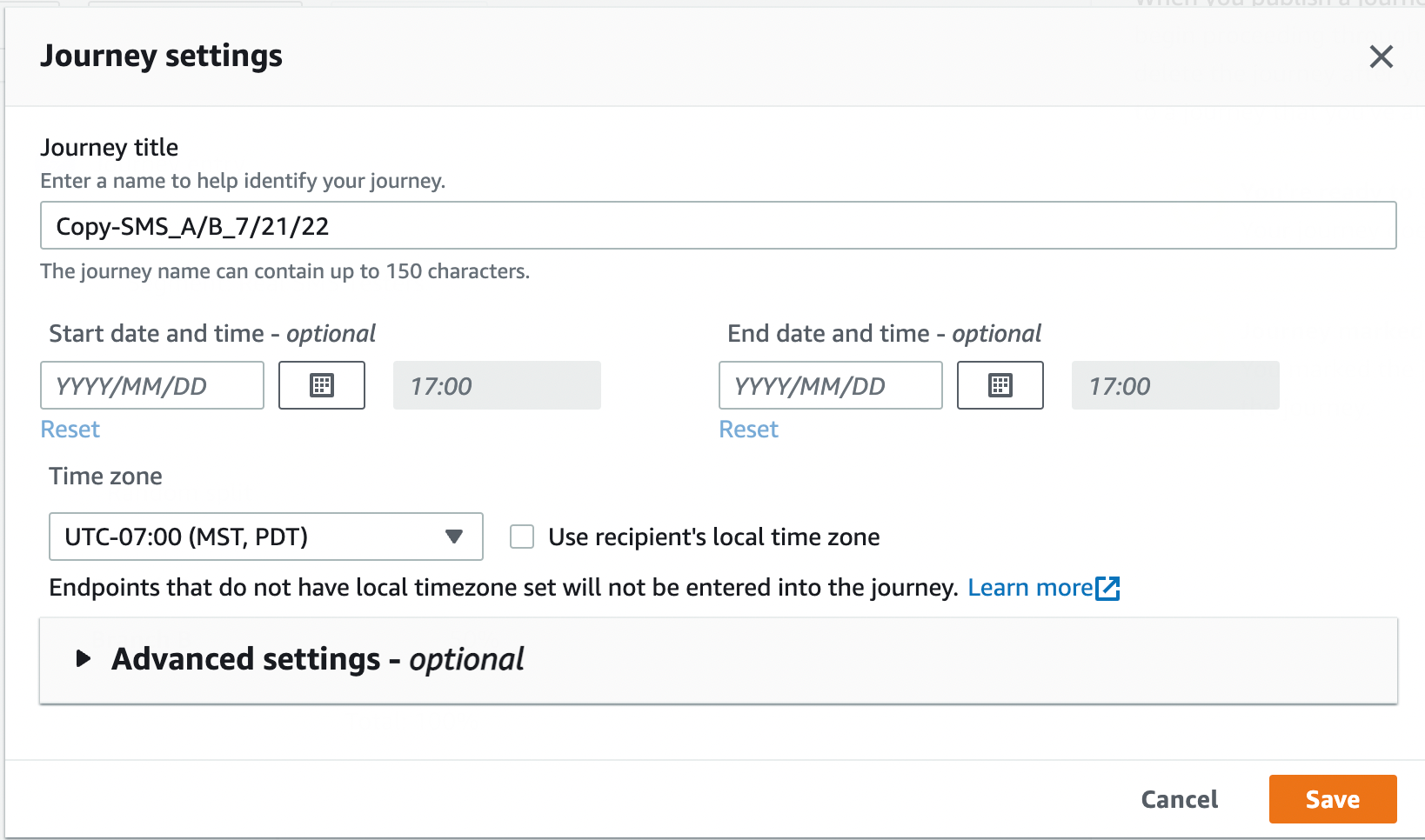Click the "Use recipient's local time zone" label
Image resolution: width=1425 pixels, height=840 pixels.
point(713,537)
